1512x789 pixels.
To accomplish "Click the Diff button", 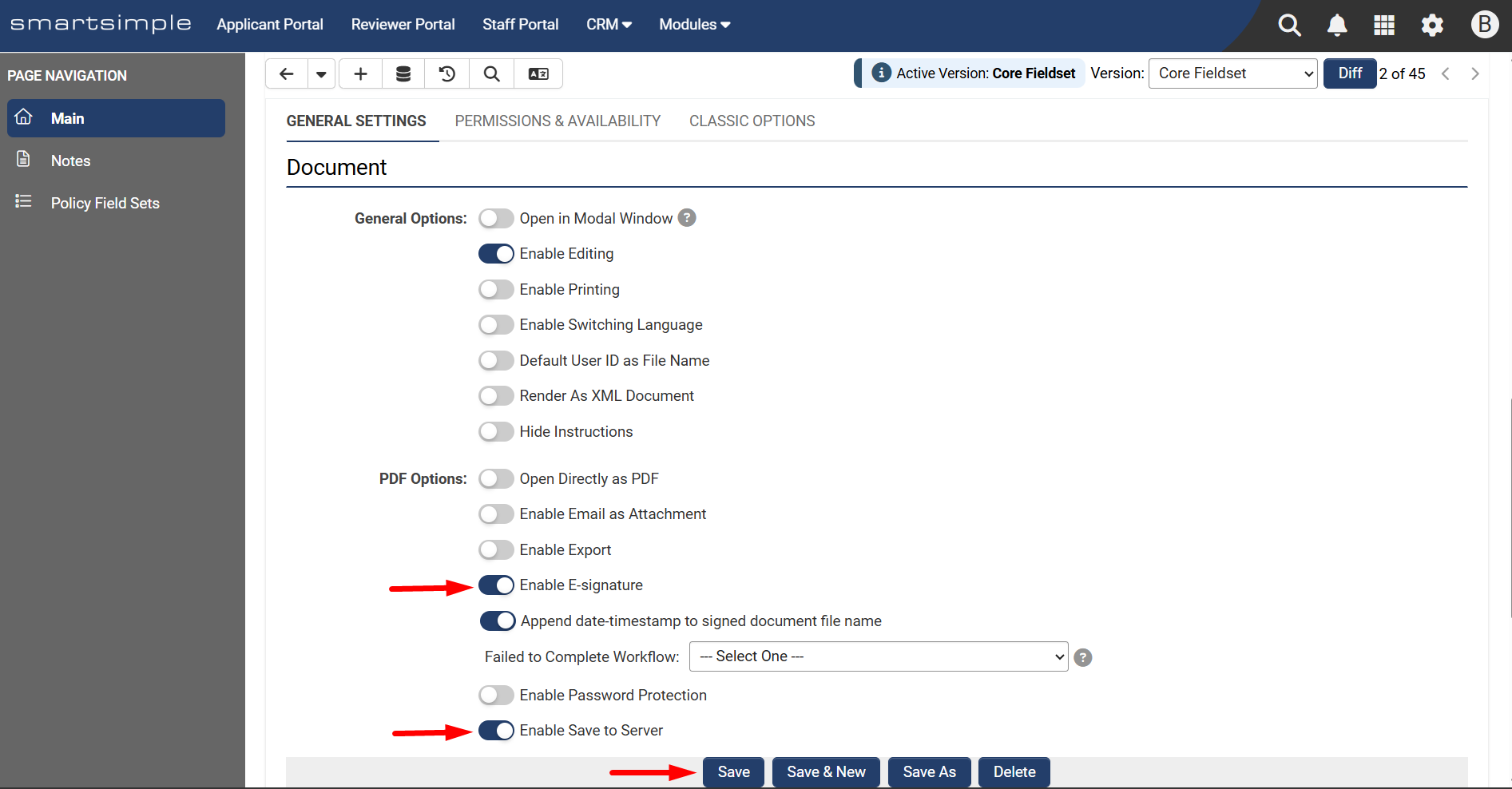I will 1350,73.
